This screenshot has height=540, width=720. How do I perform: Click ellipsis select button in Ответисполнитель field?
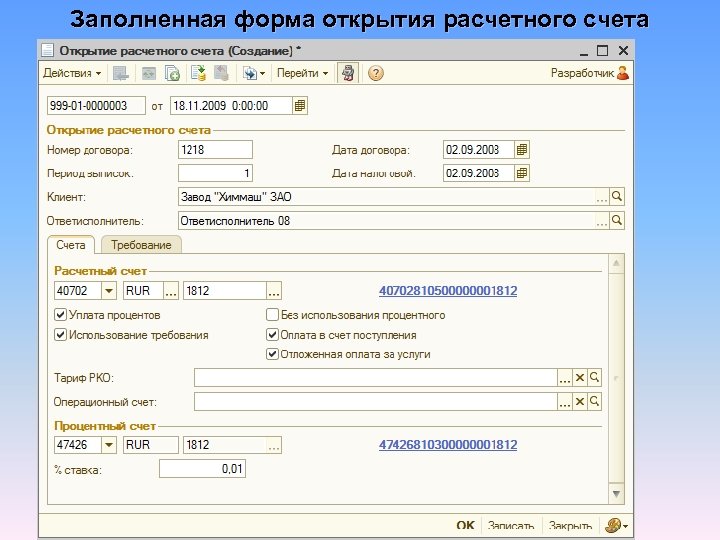click(602, 221)
